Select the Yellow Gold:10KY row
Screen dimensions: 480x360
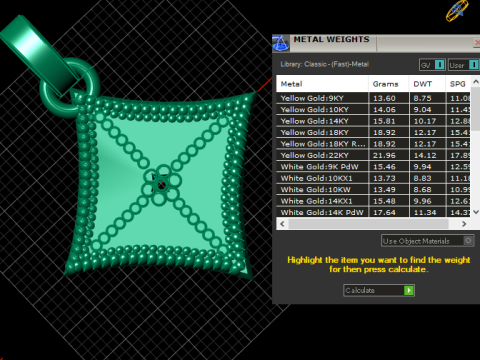click(x=373, y=110)
